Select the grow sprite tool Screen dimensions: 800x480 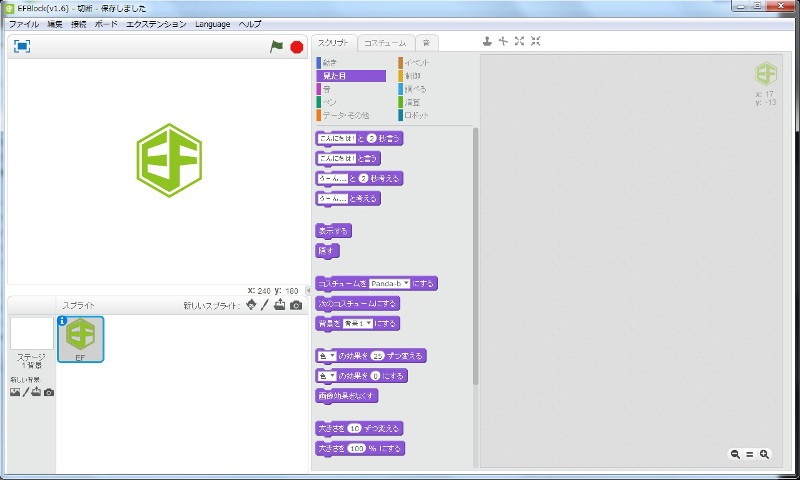point(519,41)
